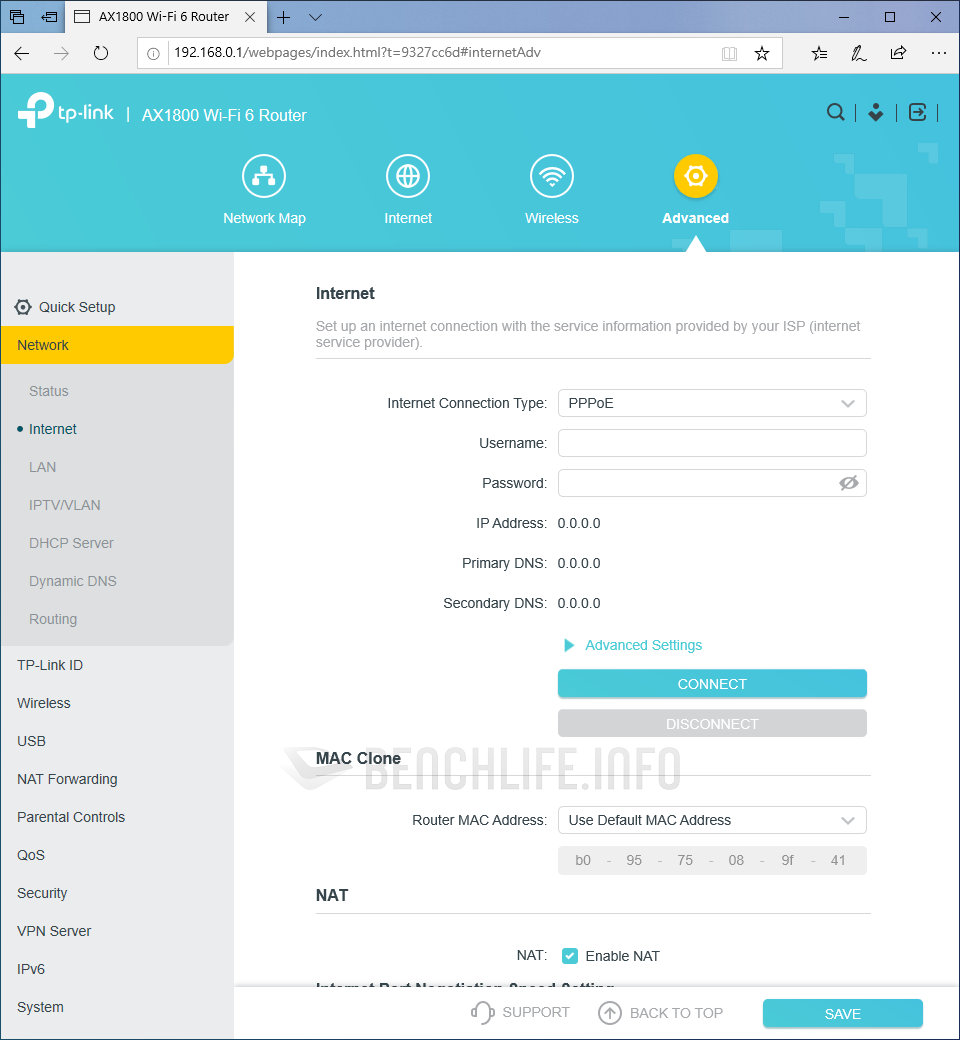Add page to favorites star

coord(762,54)
